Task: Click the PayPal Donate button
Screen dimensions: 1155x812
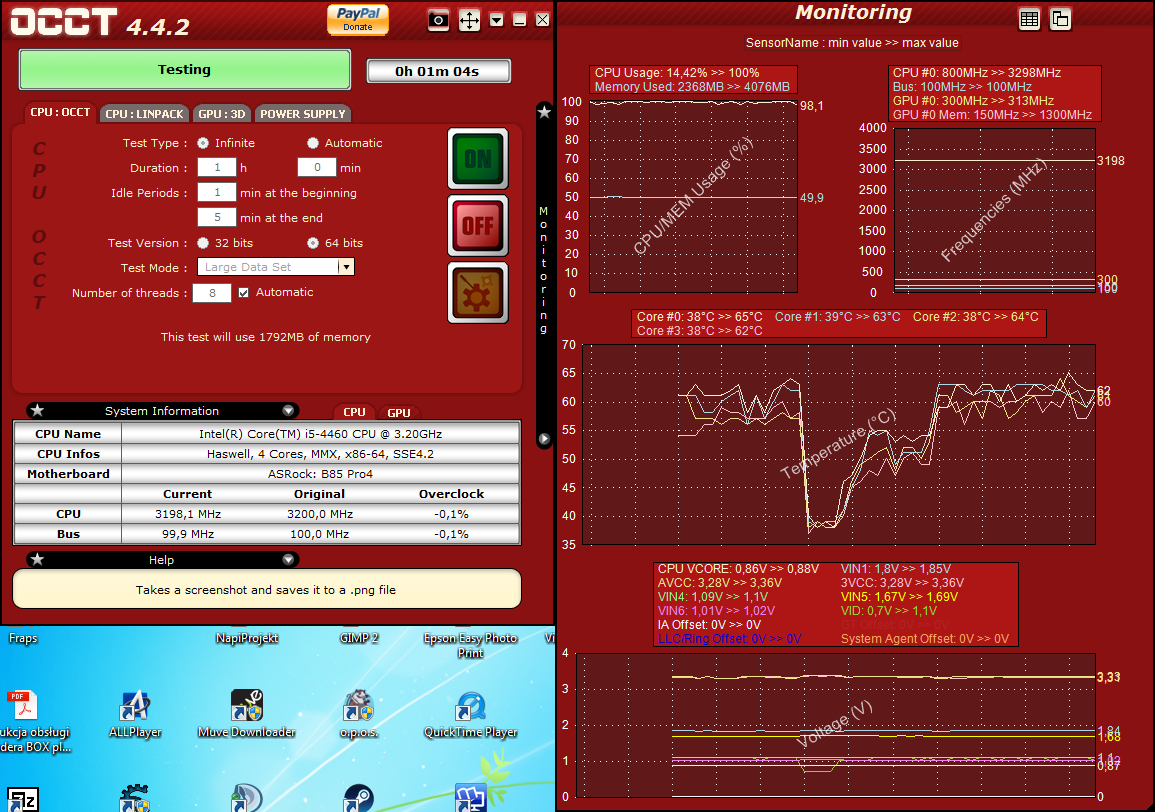Action: (358, 19)
